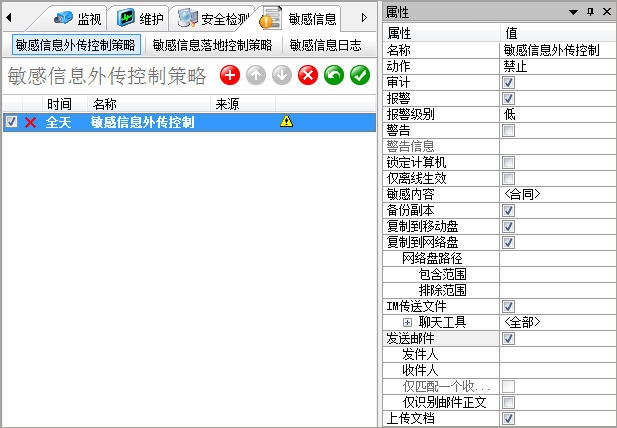Enable the 锁定计算机 checkbox
The width and height of the screenshot is (617, 428).
(508, 162)
